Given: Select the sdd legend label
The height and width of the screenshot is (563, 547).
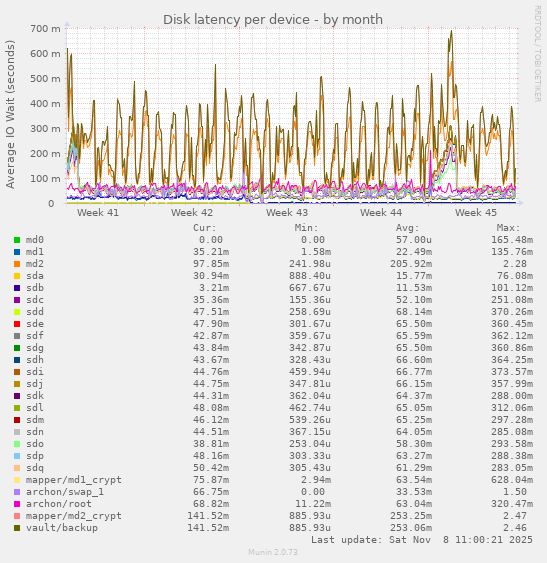Looking at the screenshot, I should click(35, 312).
